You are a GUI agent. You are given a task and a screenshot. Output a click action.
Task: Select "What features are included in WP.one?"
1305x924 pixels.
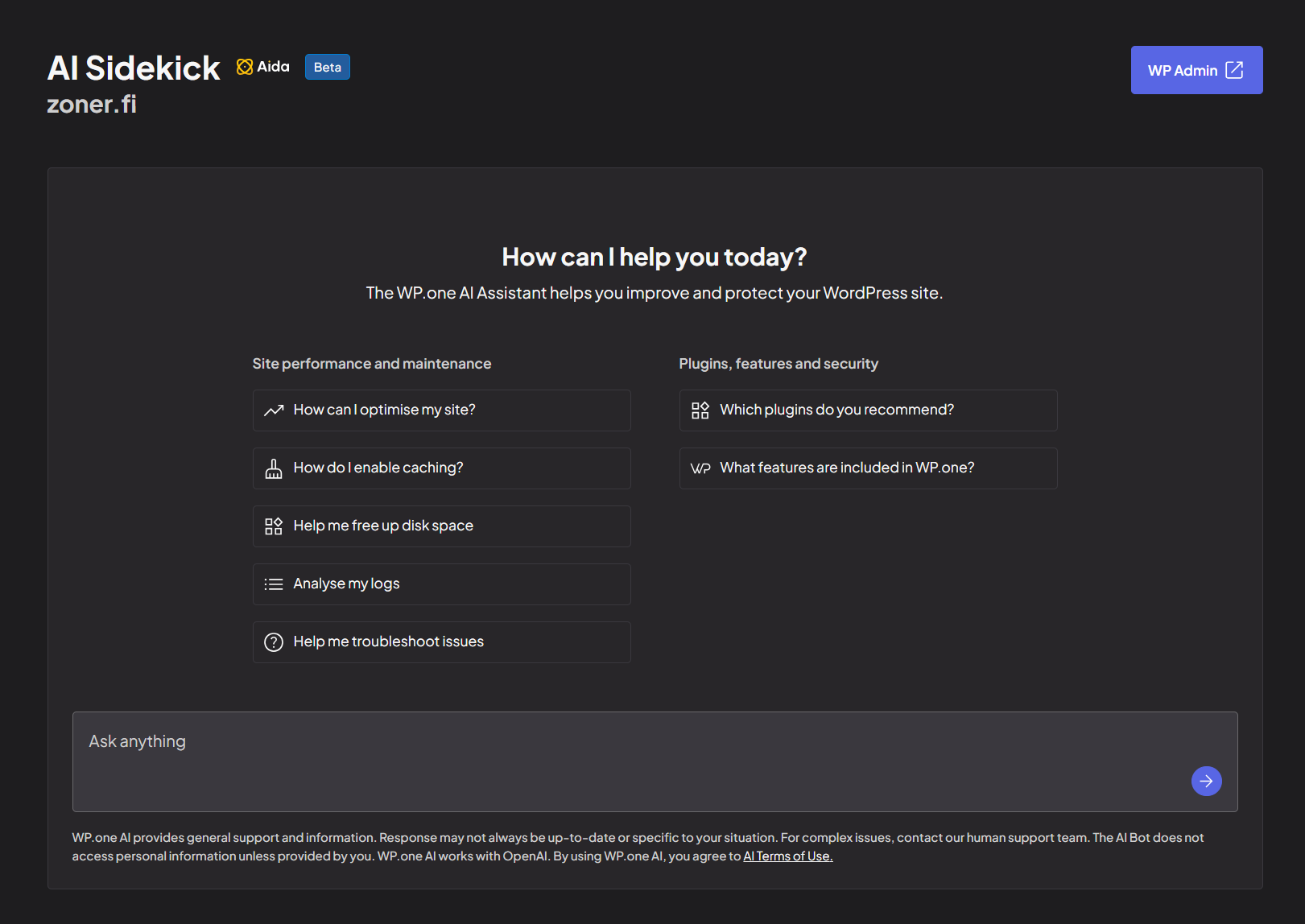tap(868, 468)
